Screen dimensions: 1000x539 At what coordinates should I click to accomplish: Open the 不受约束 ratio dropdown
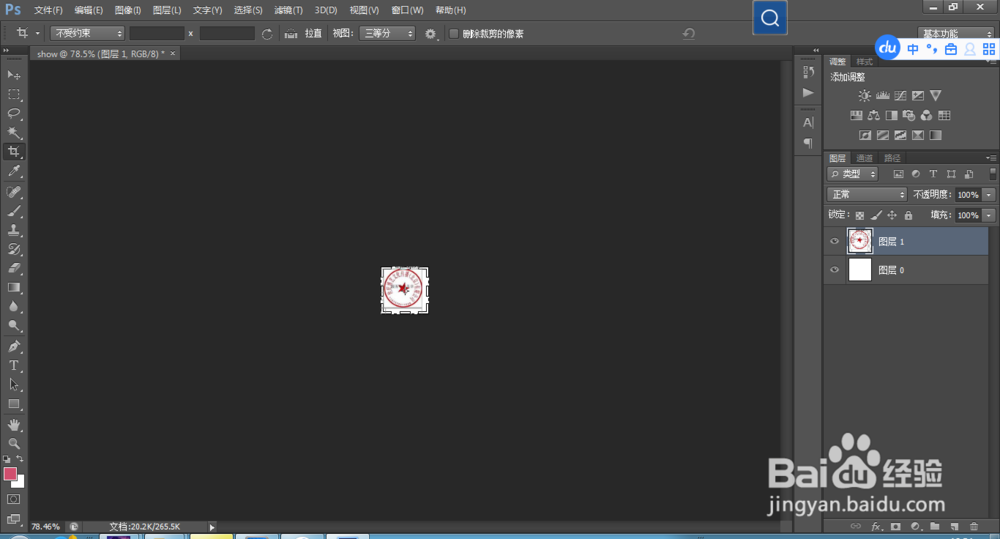click(x=87, y=33)
